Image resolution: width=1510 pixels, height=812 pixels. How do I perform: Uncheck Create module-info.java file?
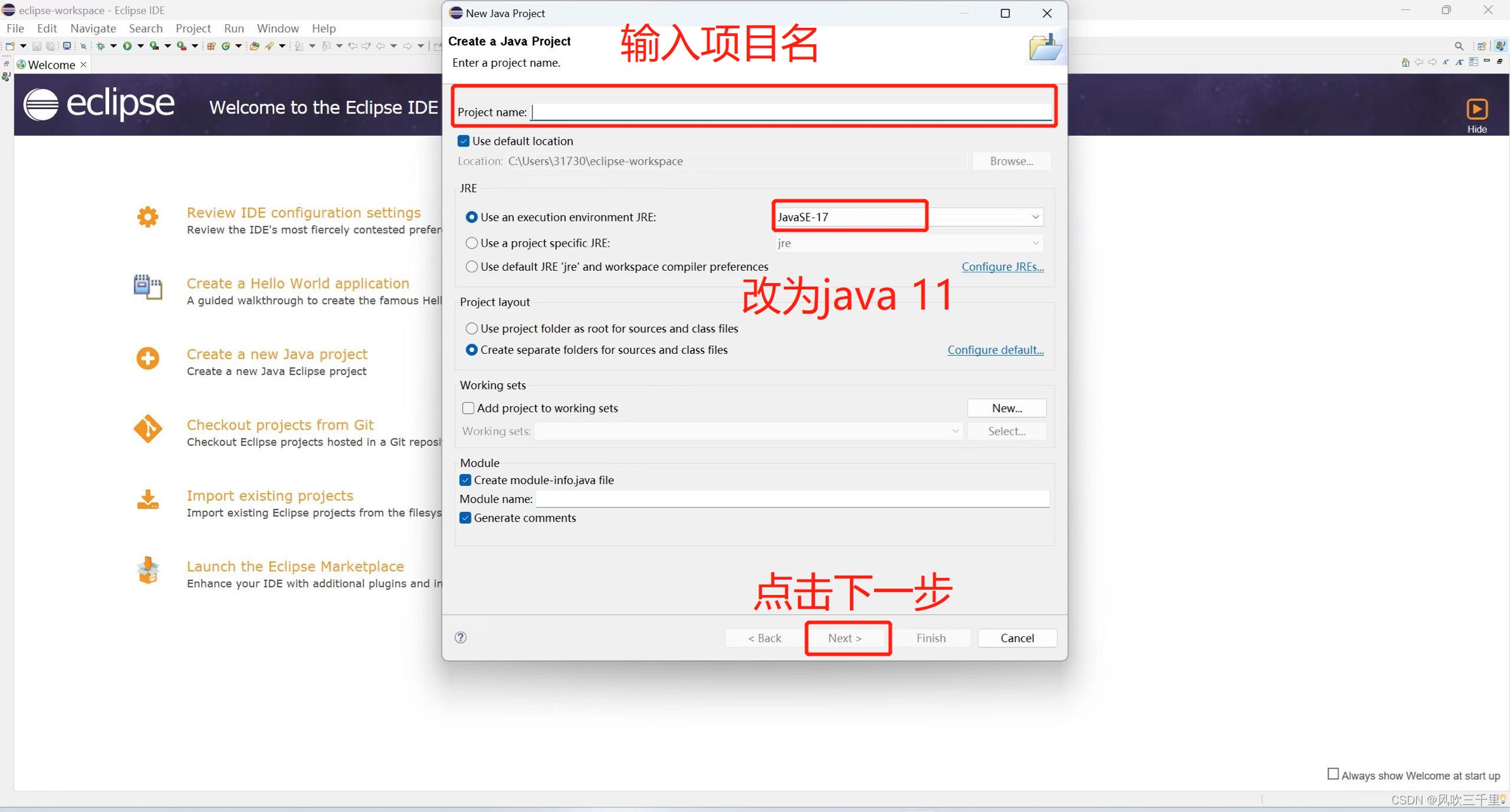[465, 480]
